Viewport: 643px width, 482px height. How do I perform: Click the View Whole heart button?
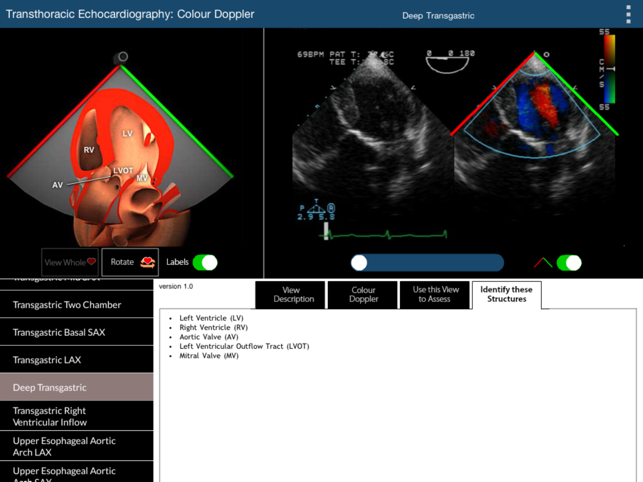point(70,262)
